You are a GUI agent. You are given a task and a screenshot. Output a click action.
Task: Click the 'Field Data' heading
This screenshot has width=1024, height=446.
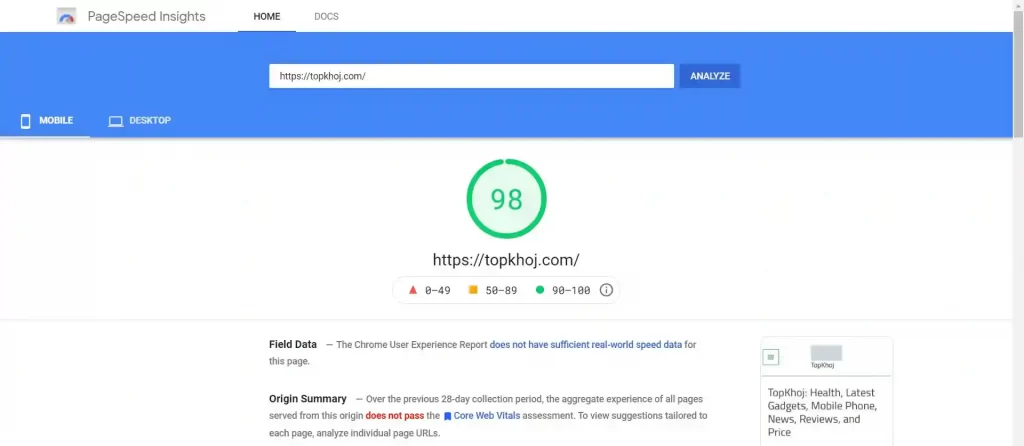point(293,344)
